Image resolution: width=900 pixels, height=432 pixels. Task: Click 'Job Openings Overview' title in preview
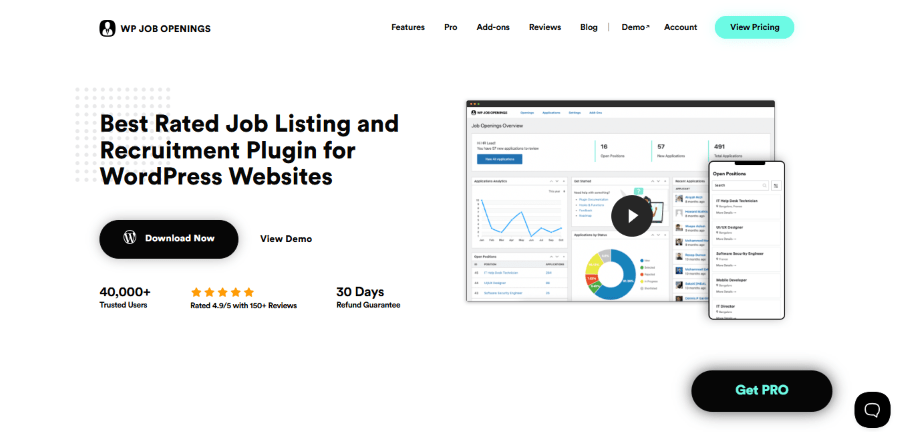coord(497,126)
